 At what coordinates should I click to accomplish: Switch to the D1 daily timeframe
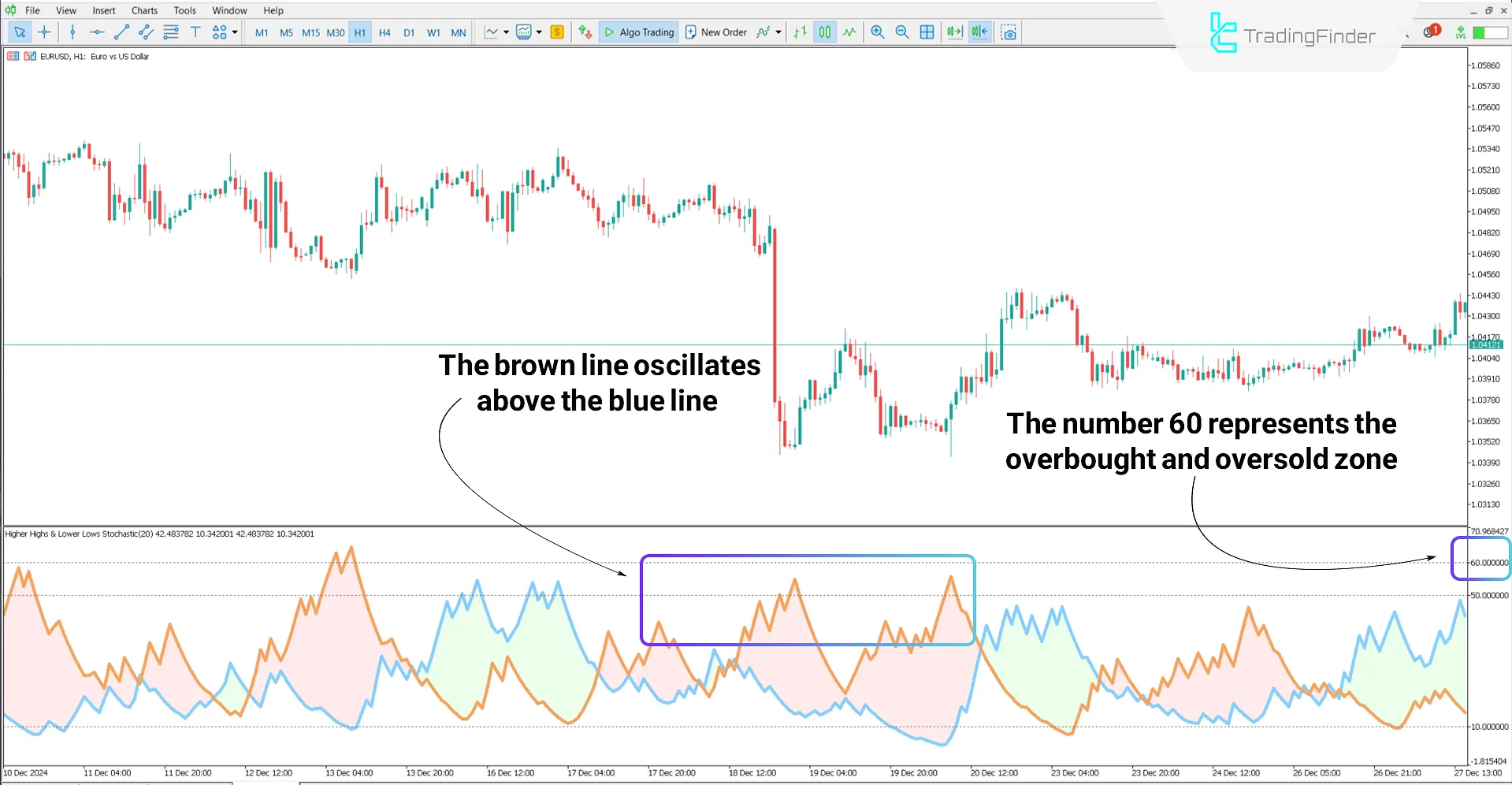click(x=409, y=32)
